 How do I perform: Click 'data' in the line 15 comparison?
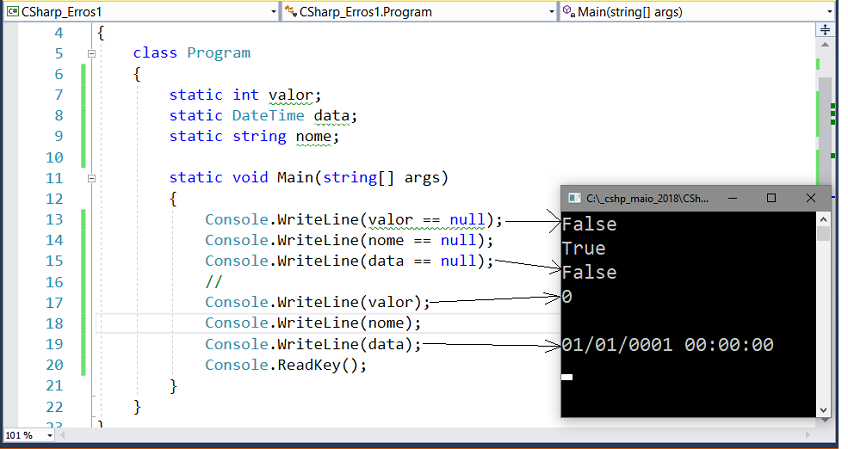(386, 261)
